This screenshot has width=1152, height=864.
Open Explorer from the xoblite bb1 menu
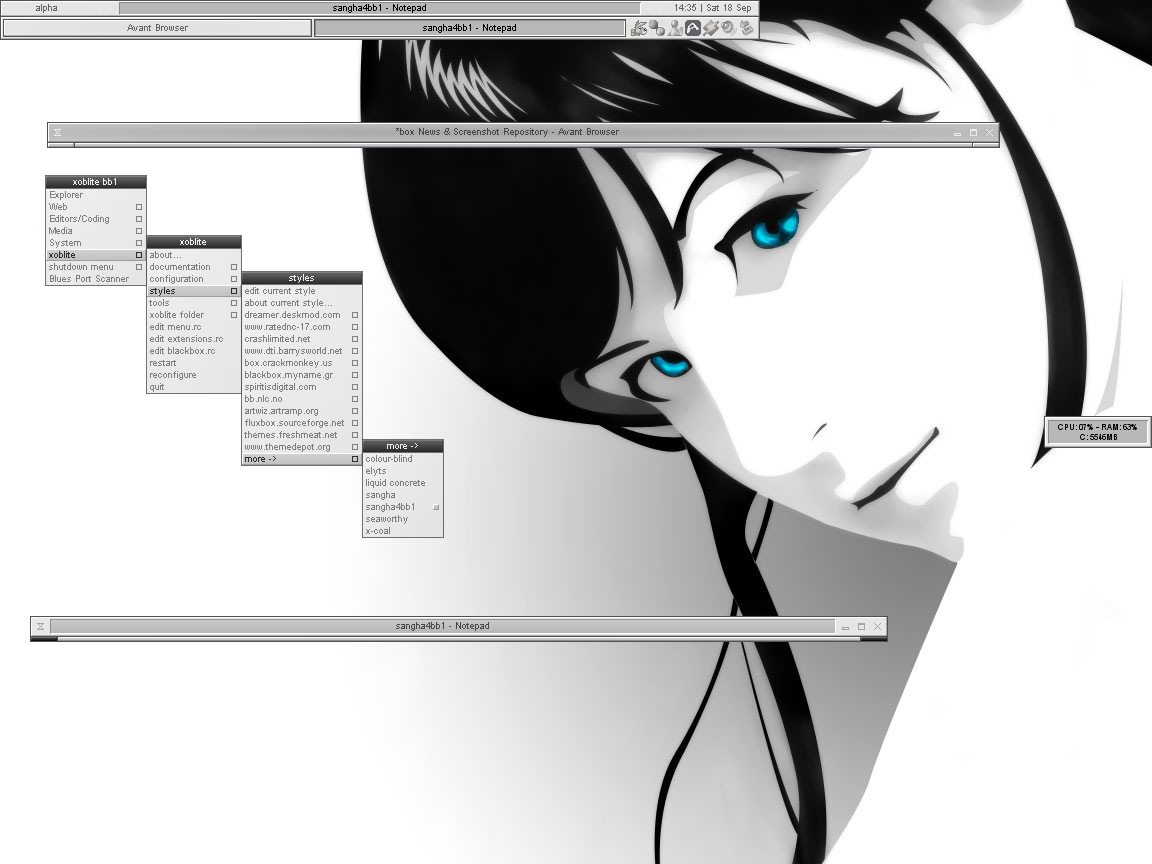(96, 195)
